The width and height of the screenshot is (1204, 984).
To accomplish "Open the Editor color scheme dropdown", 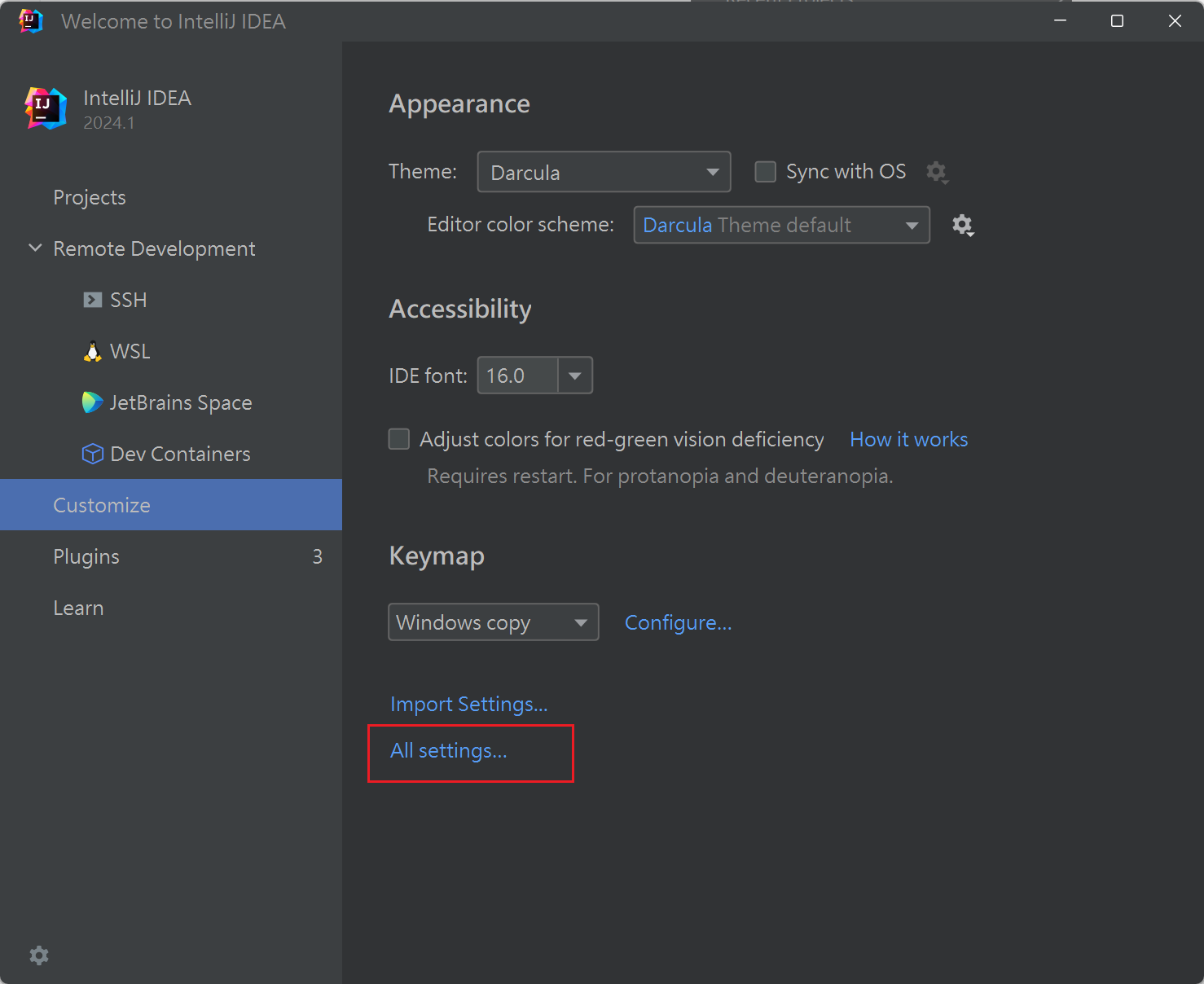I will pos(781,225).
